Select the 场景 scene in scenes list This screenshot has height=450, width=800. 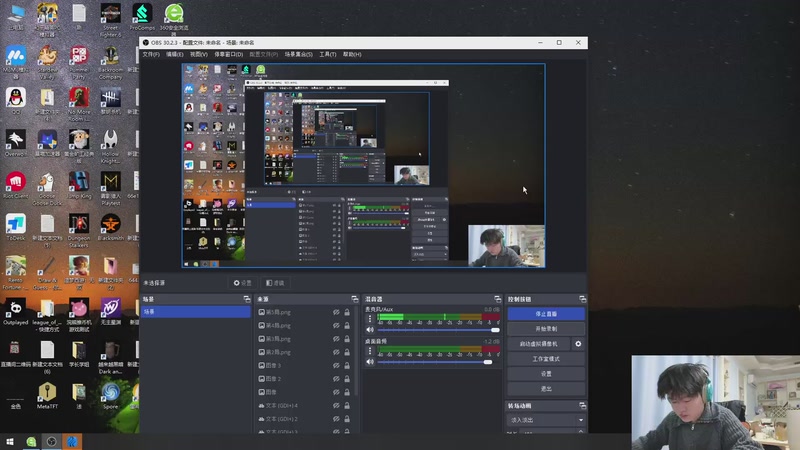coord(195,312)
